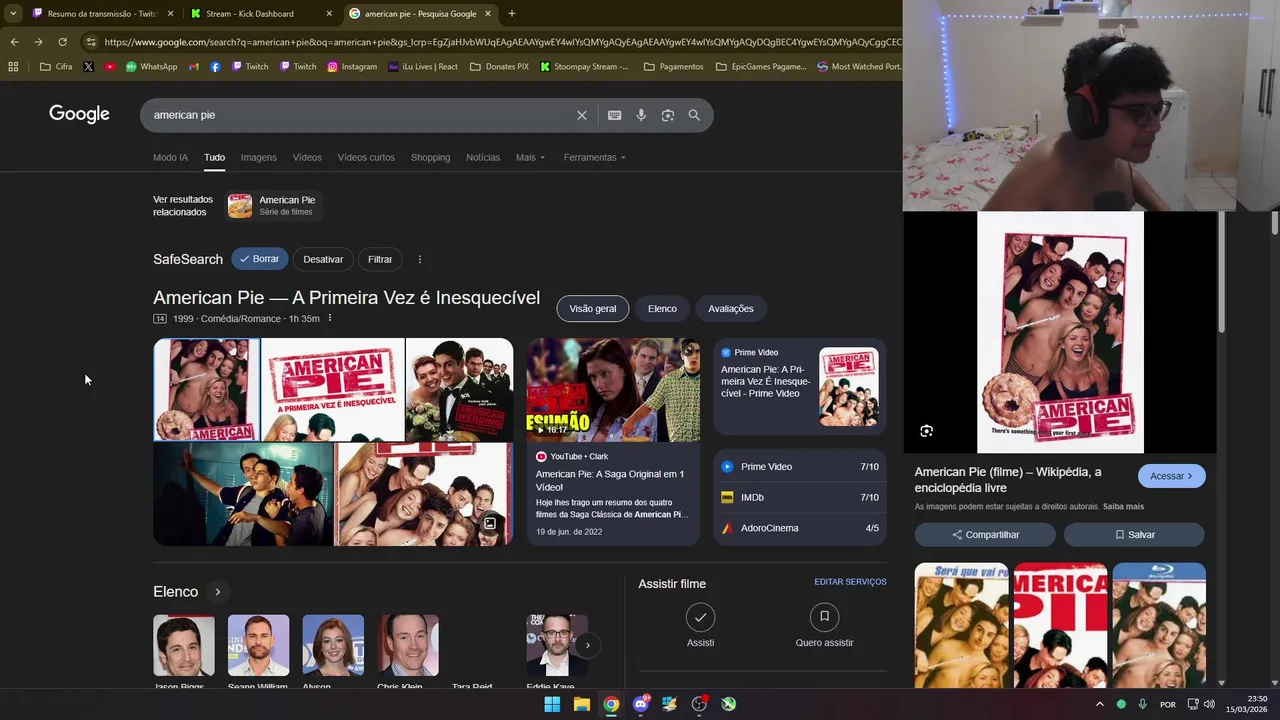1280x720 pixels.
Task: Open the YouTube bookmark icon
Action: click(109, 67)
